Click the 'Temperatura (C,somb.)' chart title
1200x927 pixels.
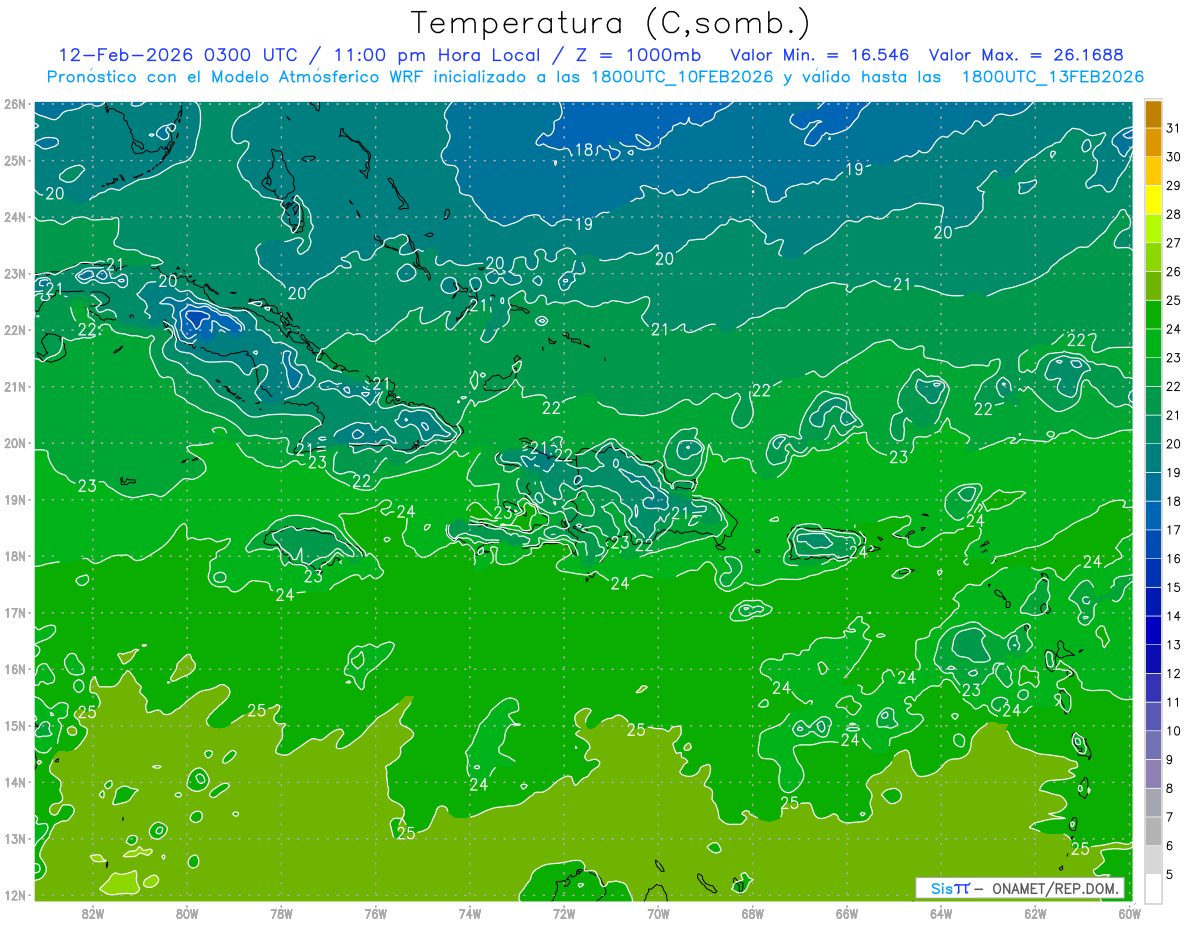click(610, 24)
